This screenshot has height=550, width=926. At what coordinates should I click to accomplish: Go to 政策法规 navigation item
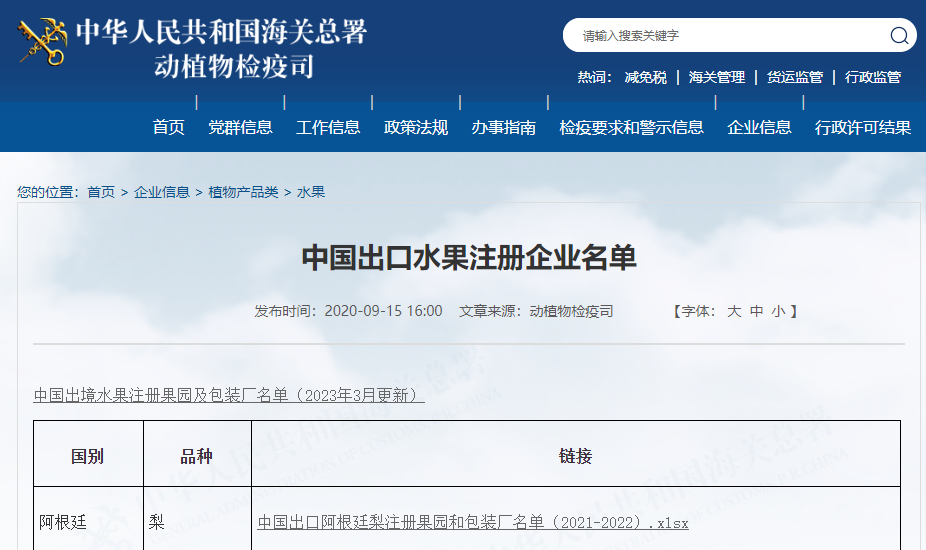pyautogui.click(x=416, y=127)
